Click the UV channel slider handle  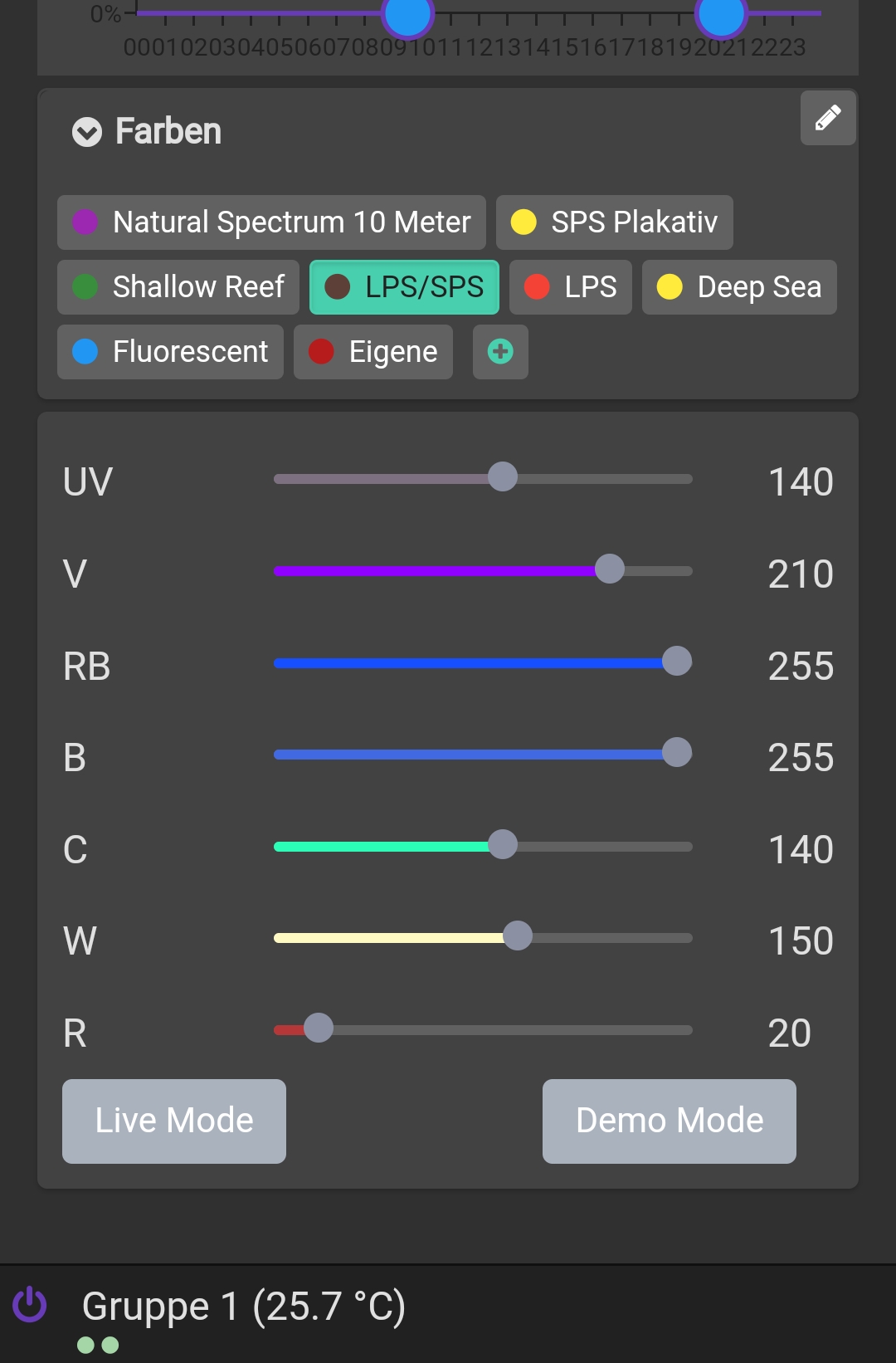pyautogui.click(x=503, y=476)
